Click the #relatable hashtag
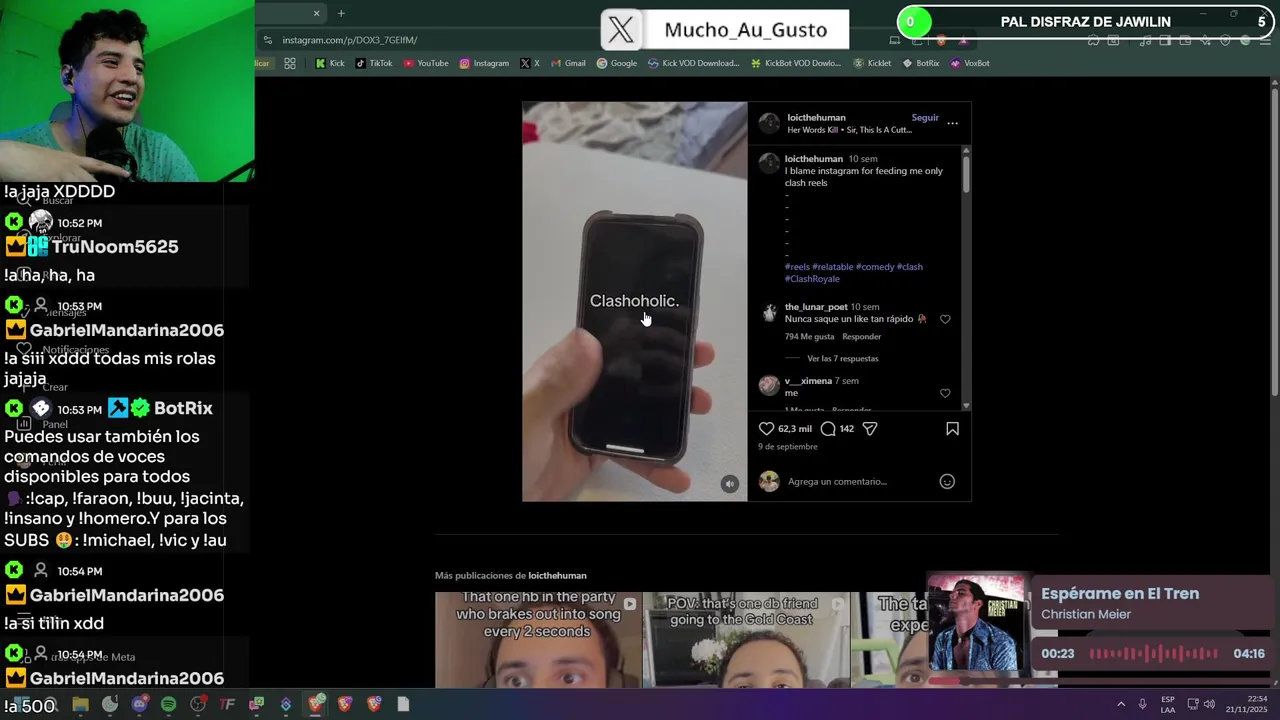 point(833,267)
